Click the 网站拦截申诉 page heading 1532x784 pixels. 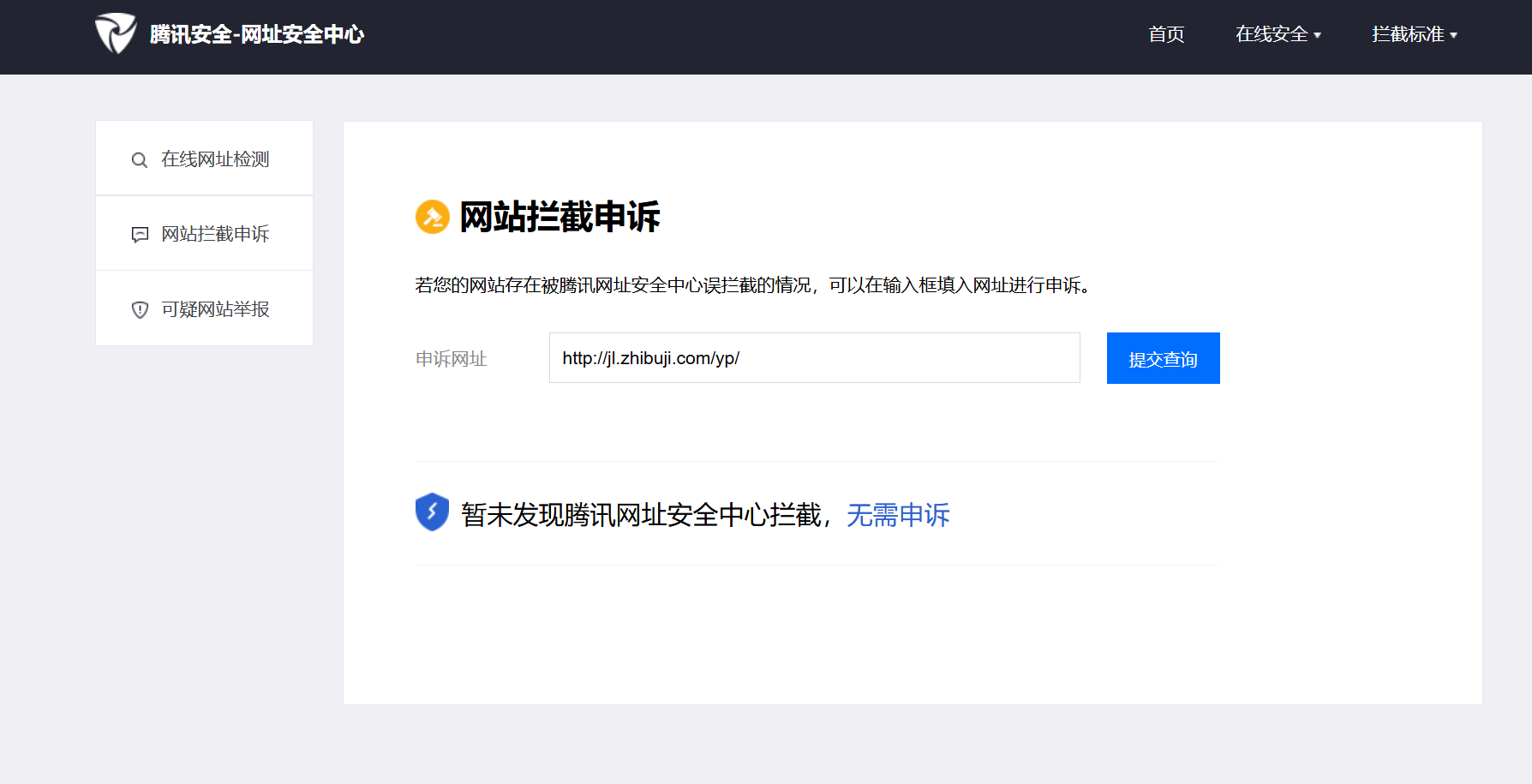560,217
